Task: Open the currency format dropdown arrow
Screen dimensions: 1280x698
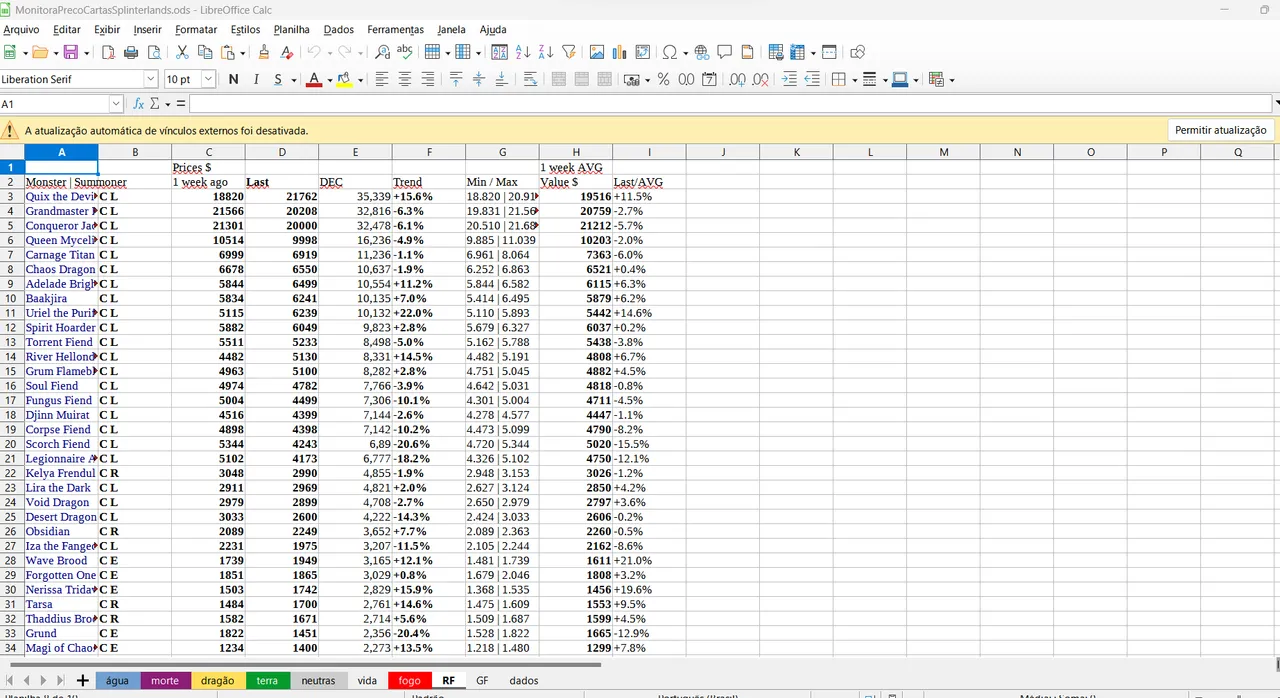Action: click(648, 80)
